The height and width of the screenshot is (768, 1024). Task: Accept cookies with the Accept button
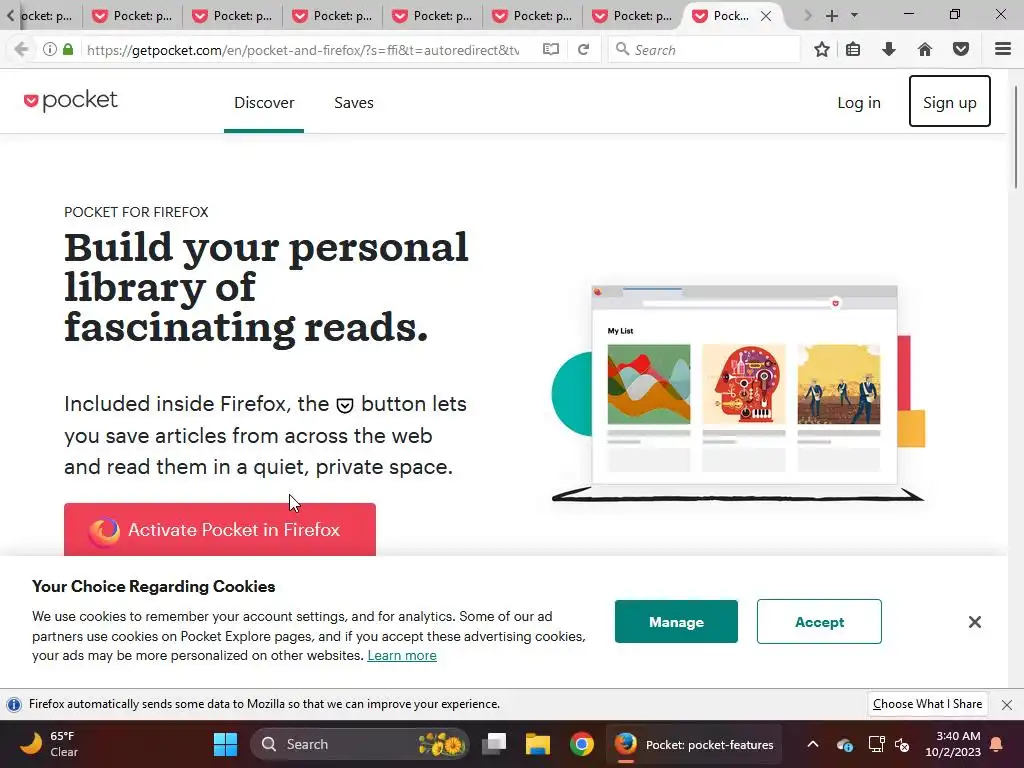pyautogui.click(x=819, y=622)
